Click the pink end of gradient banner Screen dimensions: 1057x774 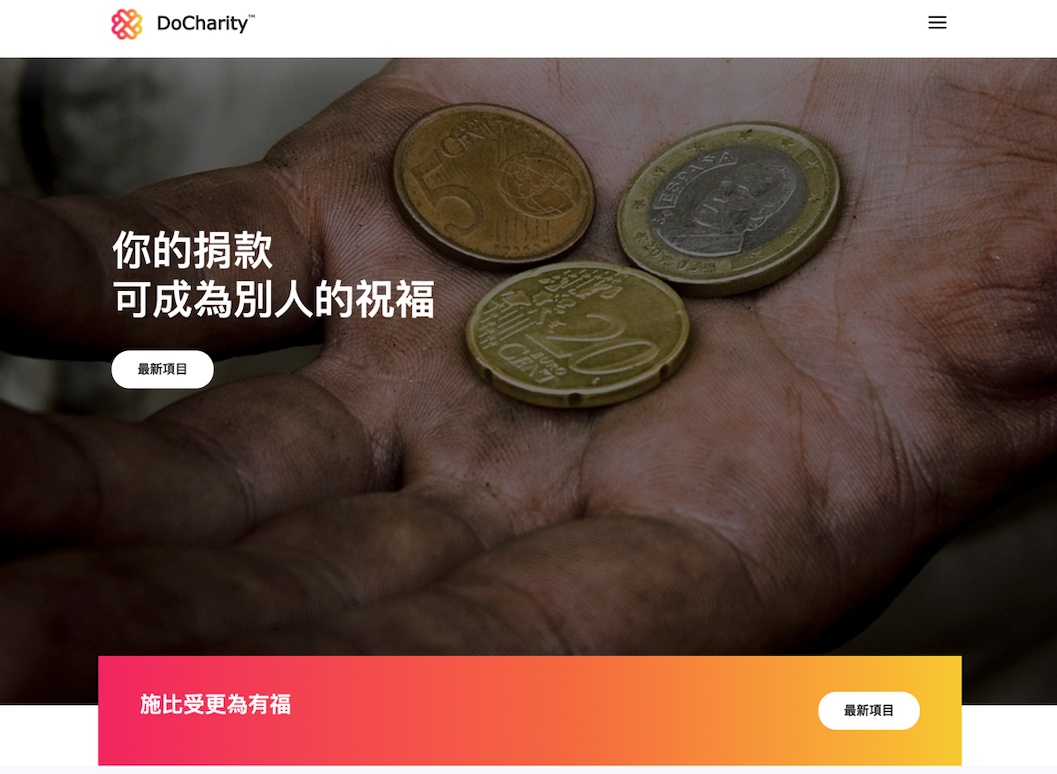121,711
